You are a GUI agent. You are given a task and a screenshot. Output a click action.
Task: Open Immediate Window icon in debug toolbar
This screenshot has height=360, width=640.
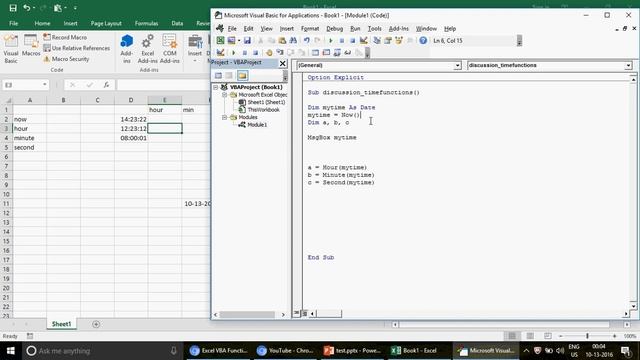(x=326, y=53)
